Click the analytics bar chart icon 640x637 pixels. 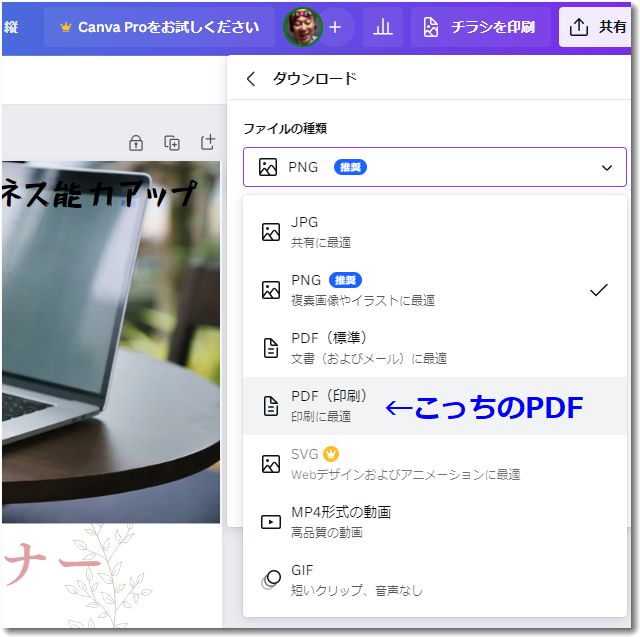coord(382,27)
